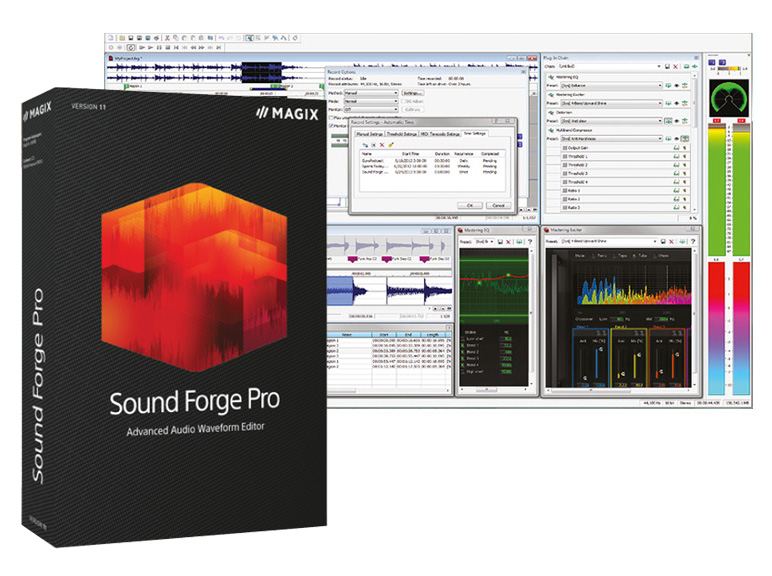Screen dimensions: 772x576
Task: Click the delete X icon in Time Settings toolbar
Action: pos(381,146)
